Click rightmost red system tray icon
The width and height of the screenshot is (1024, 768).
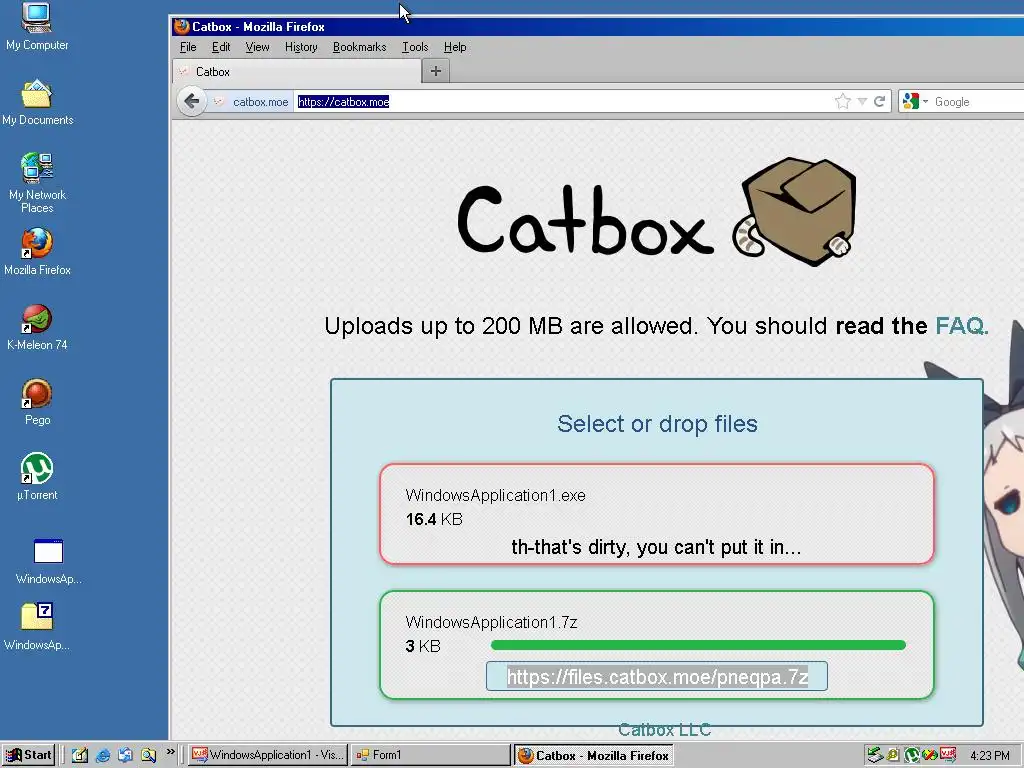[948, 755]
